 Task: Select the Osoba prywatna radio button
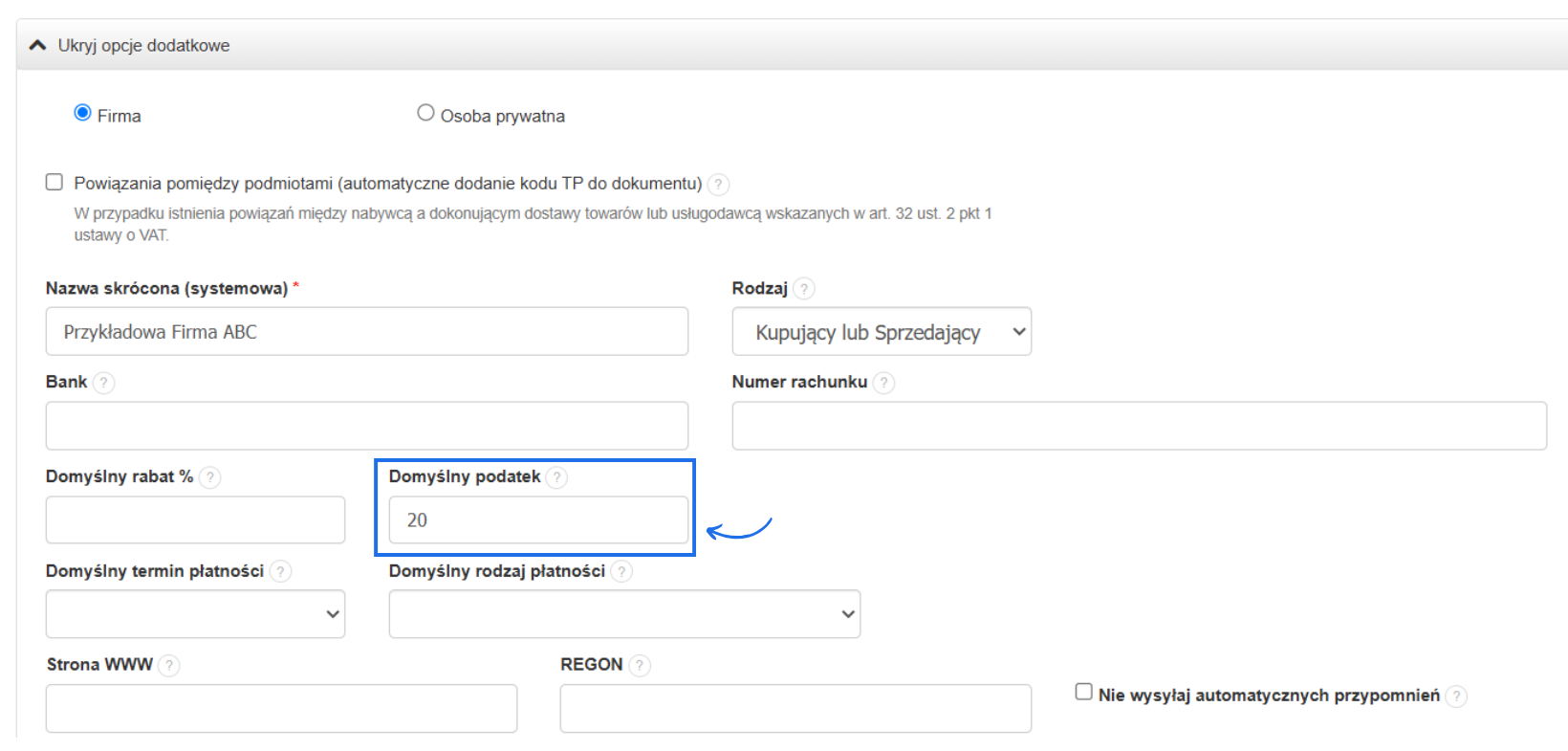pos(425,113)
